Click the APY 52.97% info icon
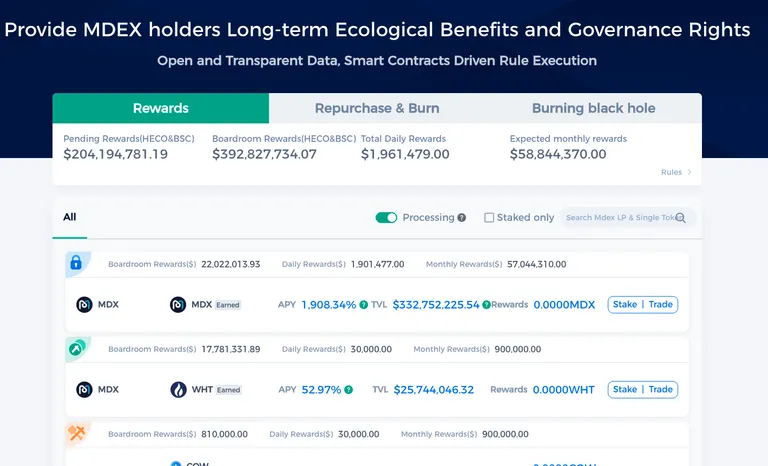This screenshot has width=768, height=466. pyautogui.click(x=348, y=390)
